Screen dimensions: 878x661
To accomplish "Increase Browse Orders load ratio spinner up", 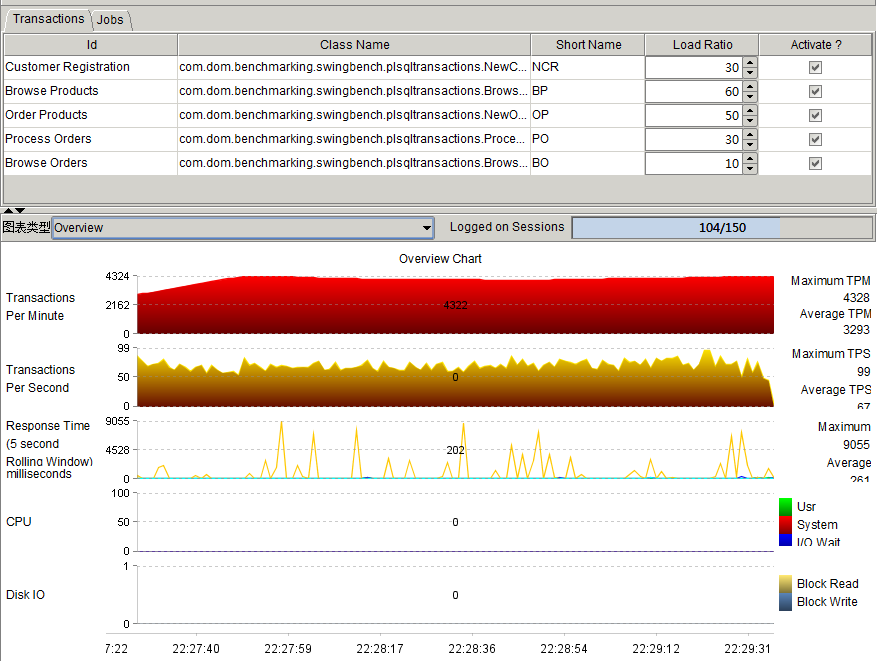I will click(750, 158).
